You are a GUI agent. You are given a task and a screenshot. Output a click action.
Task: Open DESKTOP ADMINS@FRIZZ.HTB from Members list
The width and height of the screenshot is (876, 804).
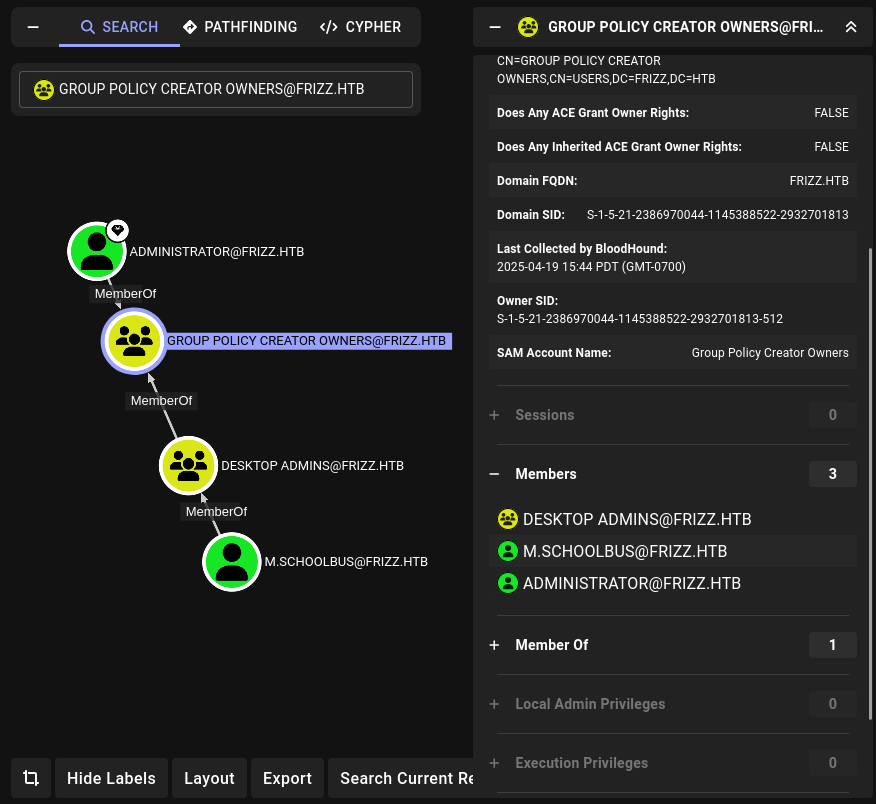coord(636,519)
